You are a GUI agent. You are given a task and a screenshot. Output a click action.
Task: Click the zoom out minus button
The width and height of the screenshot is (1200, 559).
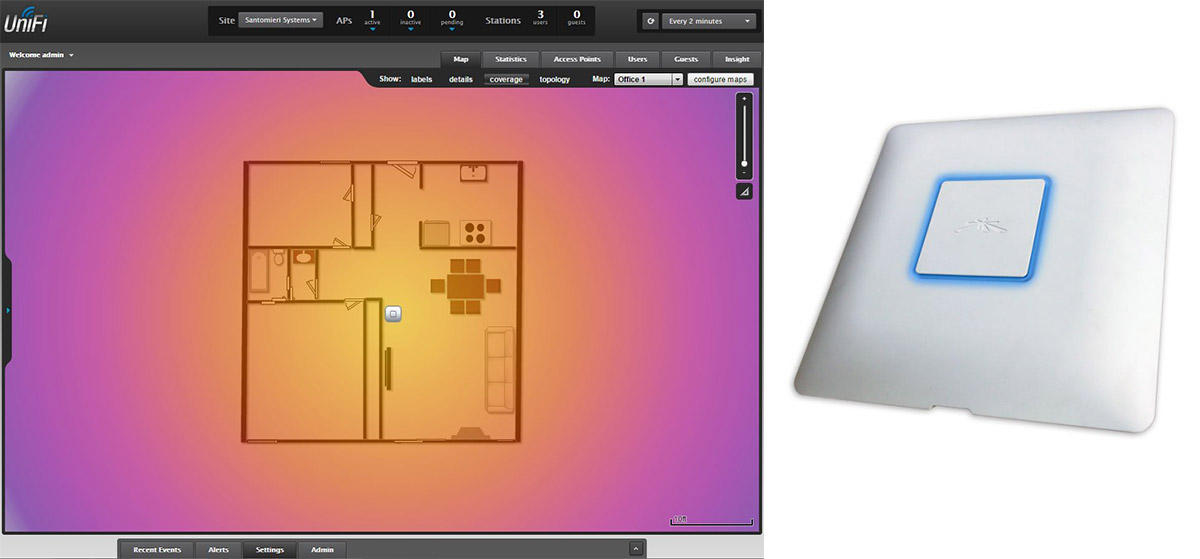click(744, 173)
